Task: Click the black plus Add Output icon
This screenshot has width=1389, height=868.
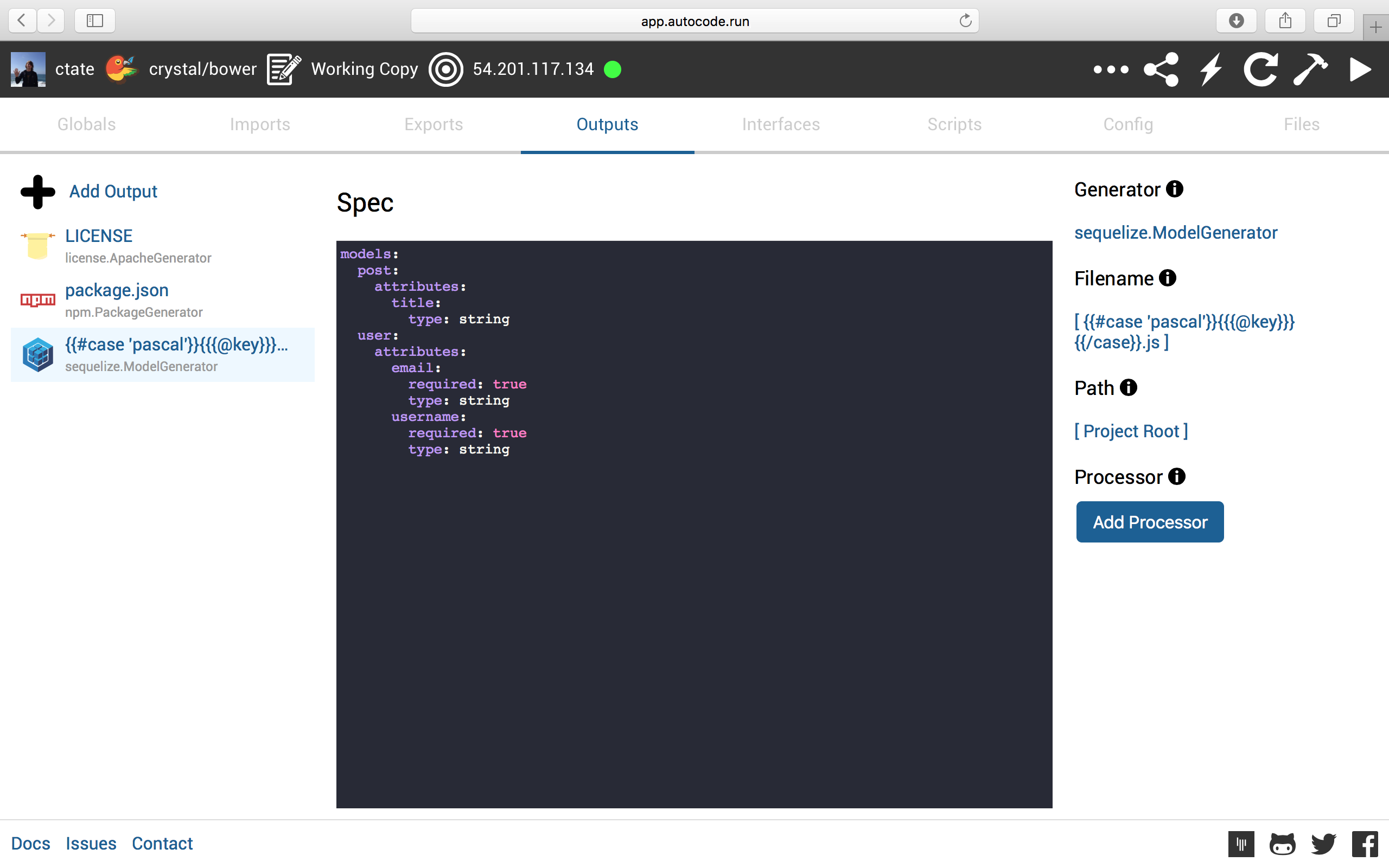Action: click(x=38, y=191)
